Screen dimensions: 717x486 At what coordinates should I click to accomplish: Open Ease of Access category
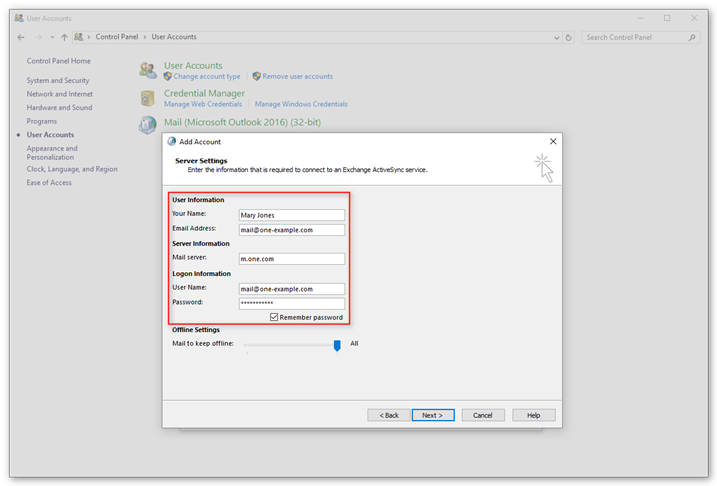(49, 183)
